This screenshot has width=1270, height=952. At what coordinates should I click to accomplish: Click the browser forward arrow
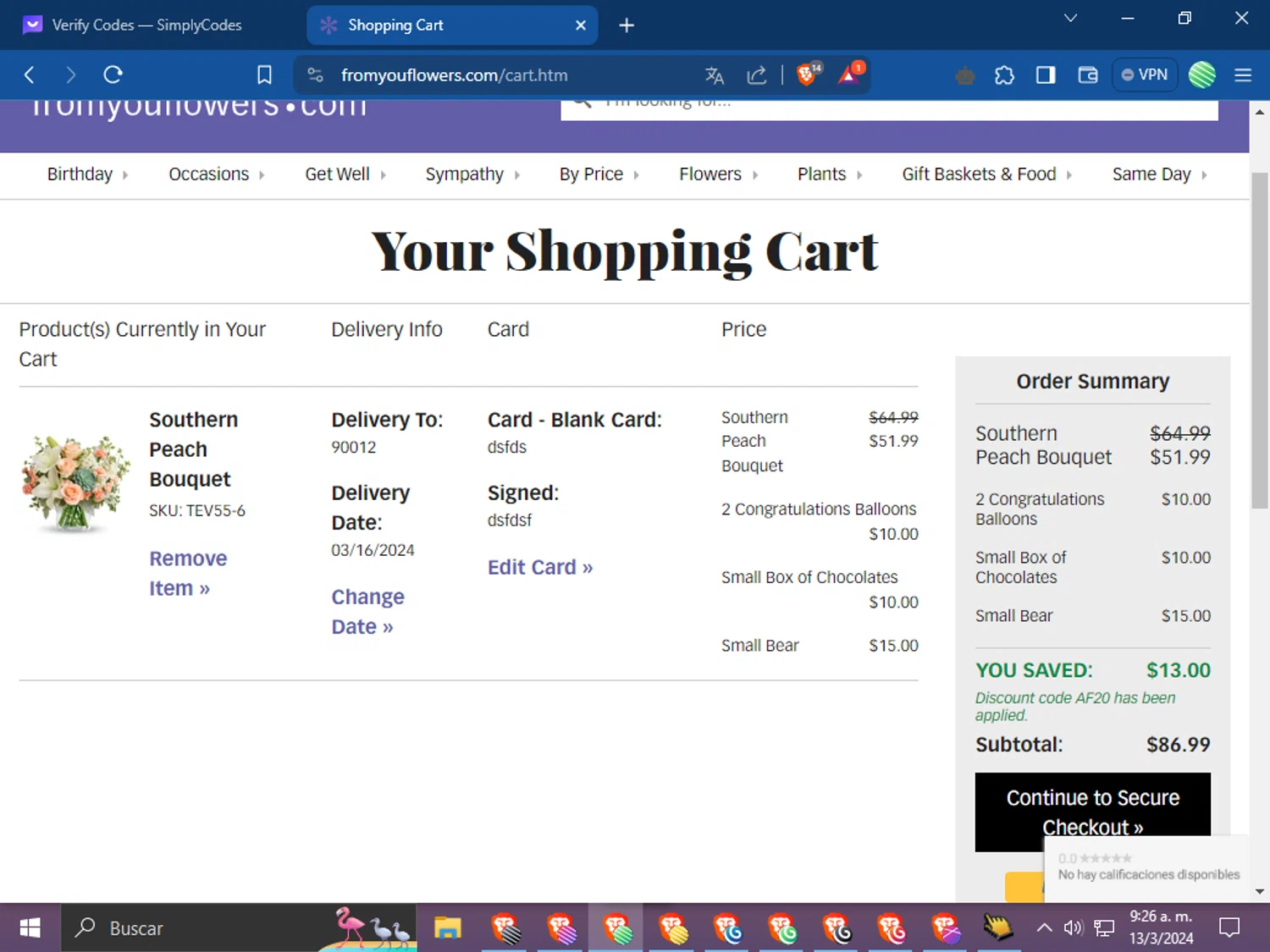(x=70, y=75)
